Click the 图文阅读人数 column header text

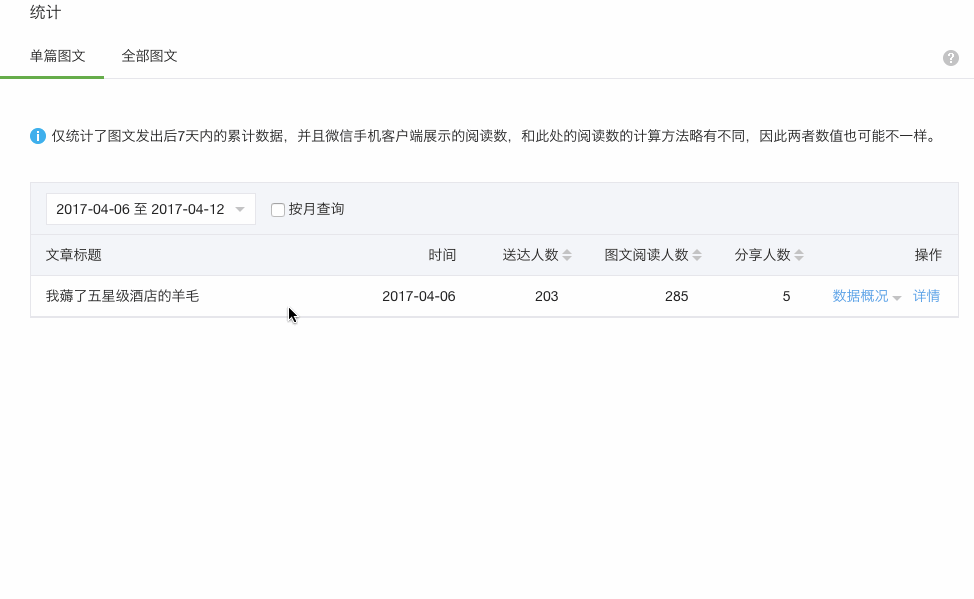coord(646,255)
